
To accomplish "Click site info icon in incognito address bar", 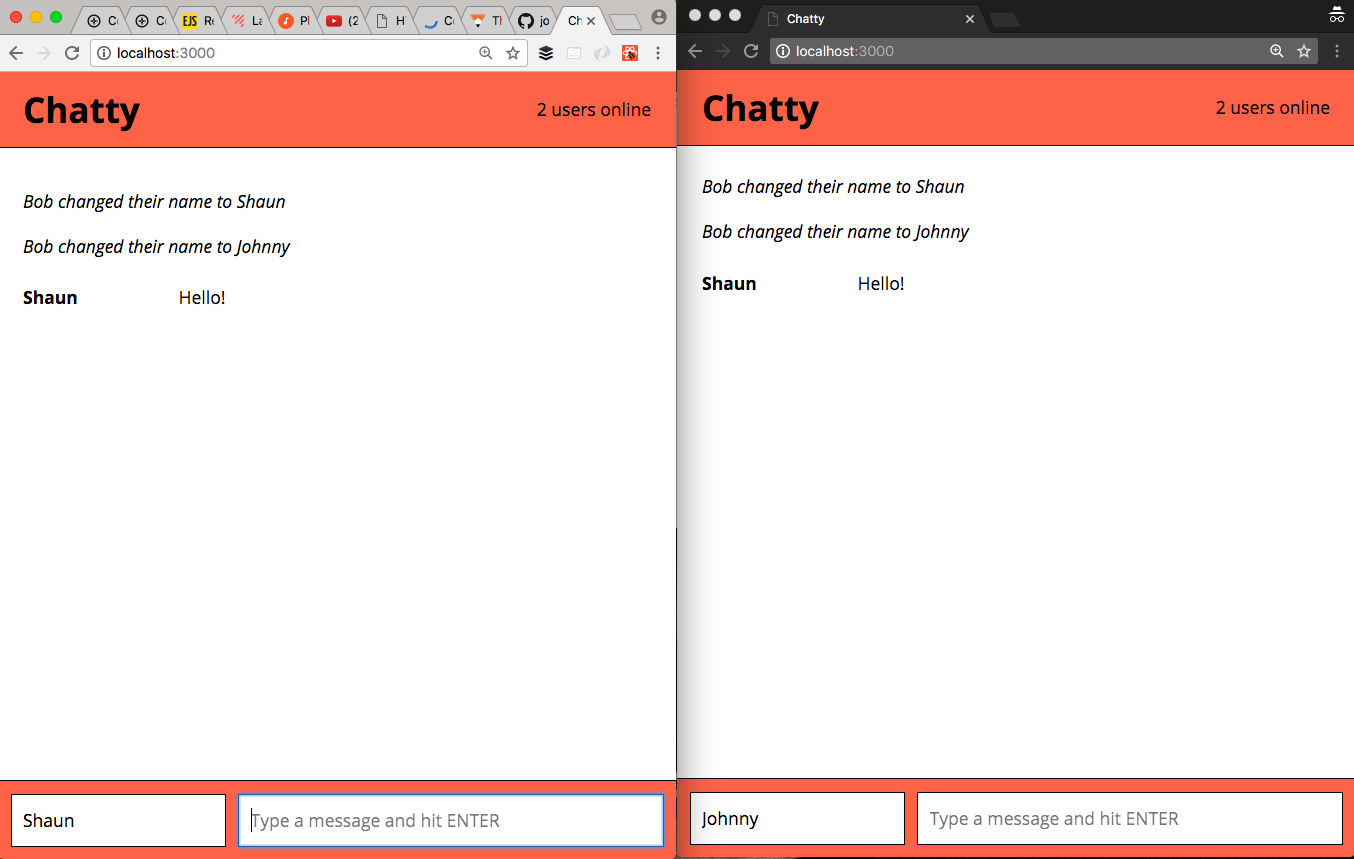I will coord(783,51).
